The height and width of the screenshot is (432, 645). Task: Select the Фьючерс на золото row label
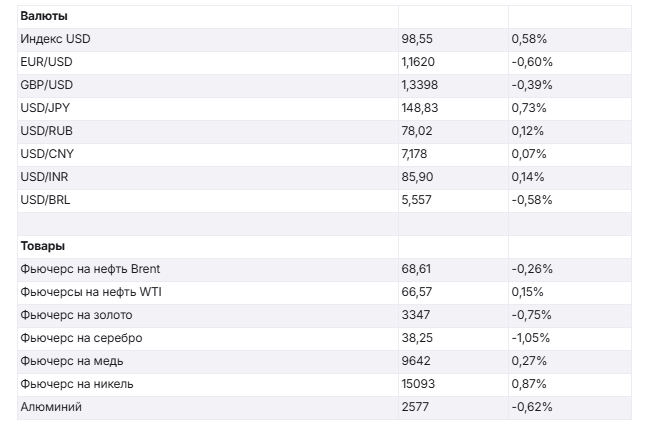[75, 315]
